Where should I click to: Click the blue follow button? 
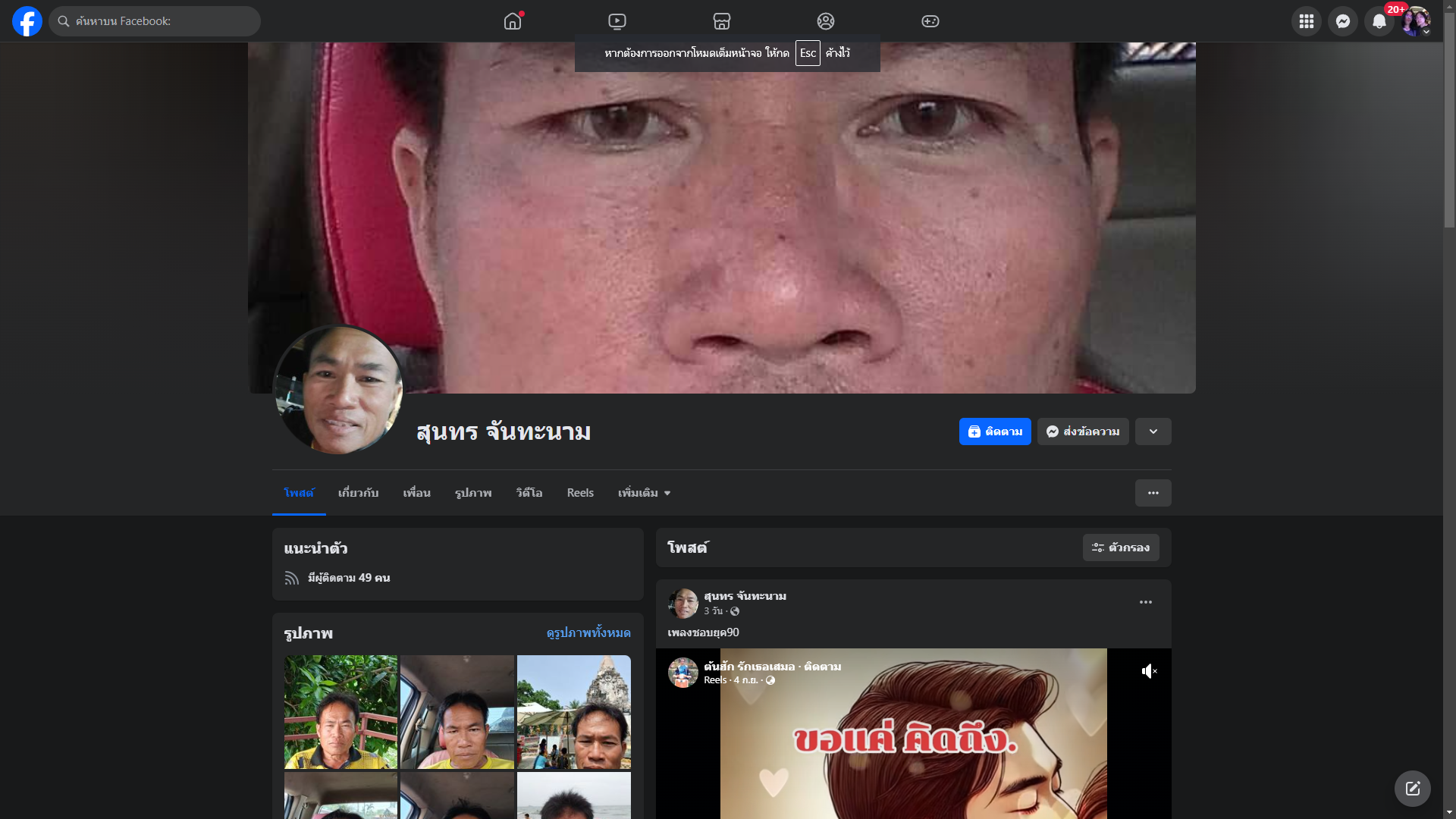[x=994, y=431]
